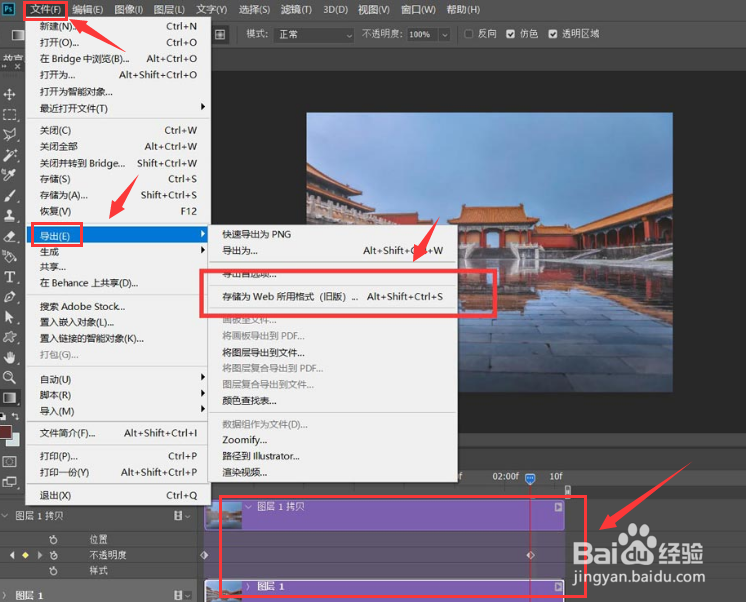Open the 窗口(W) menu

(418, 10)
